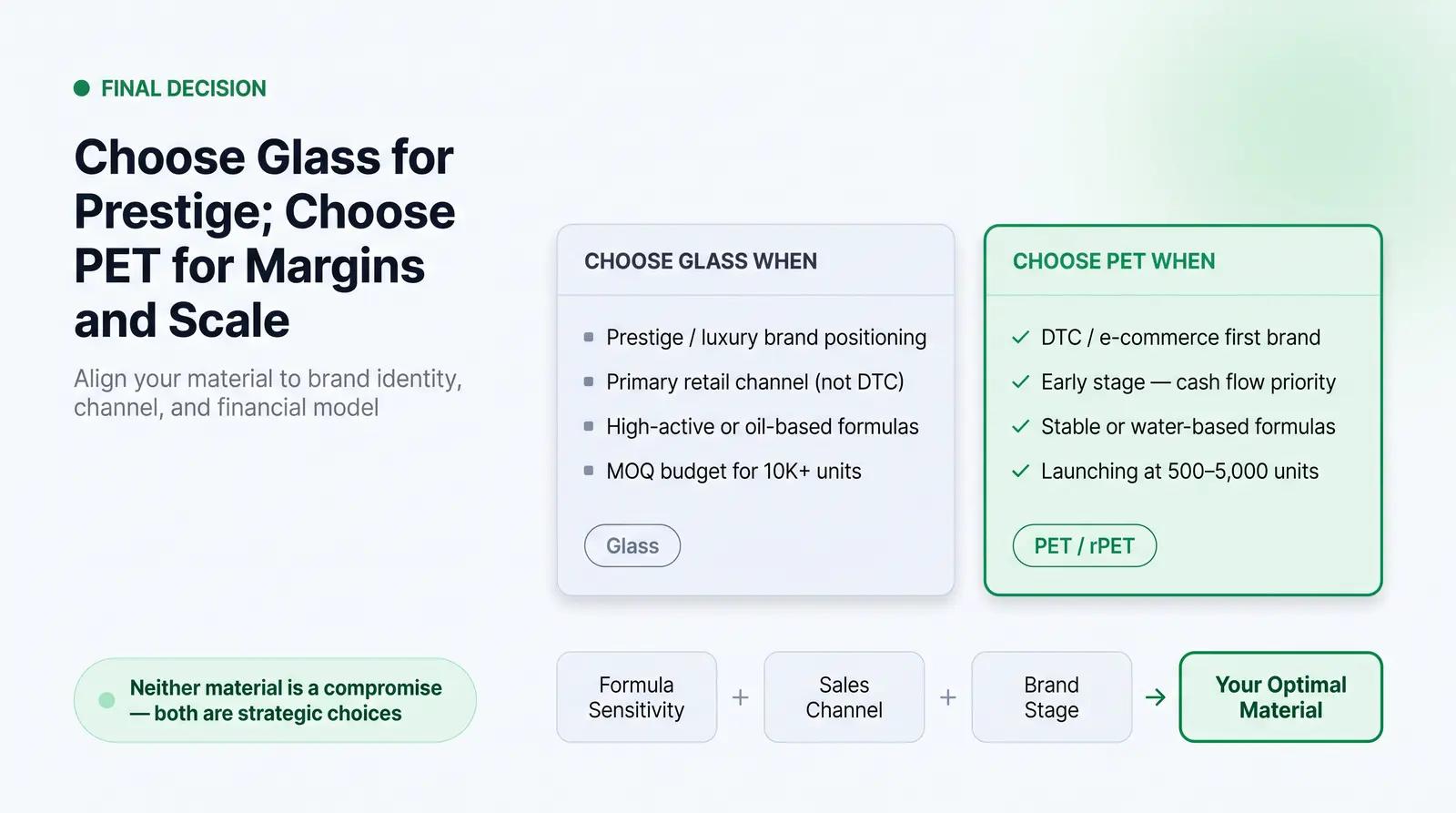Click the Brand Stage box
The image size is (1456, 813).
(1052, 697)
